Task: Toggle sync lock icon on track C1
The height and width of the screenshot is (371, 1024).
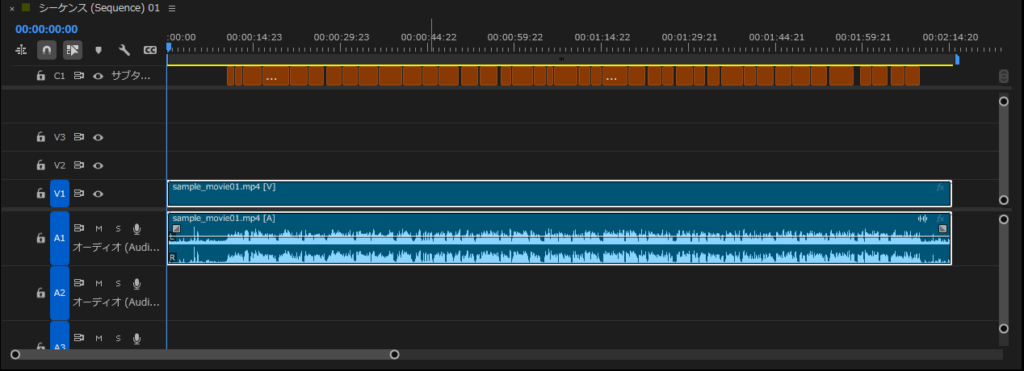Action: coord(79,76)
